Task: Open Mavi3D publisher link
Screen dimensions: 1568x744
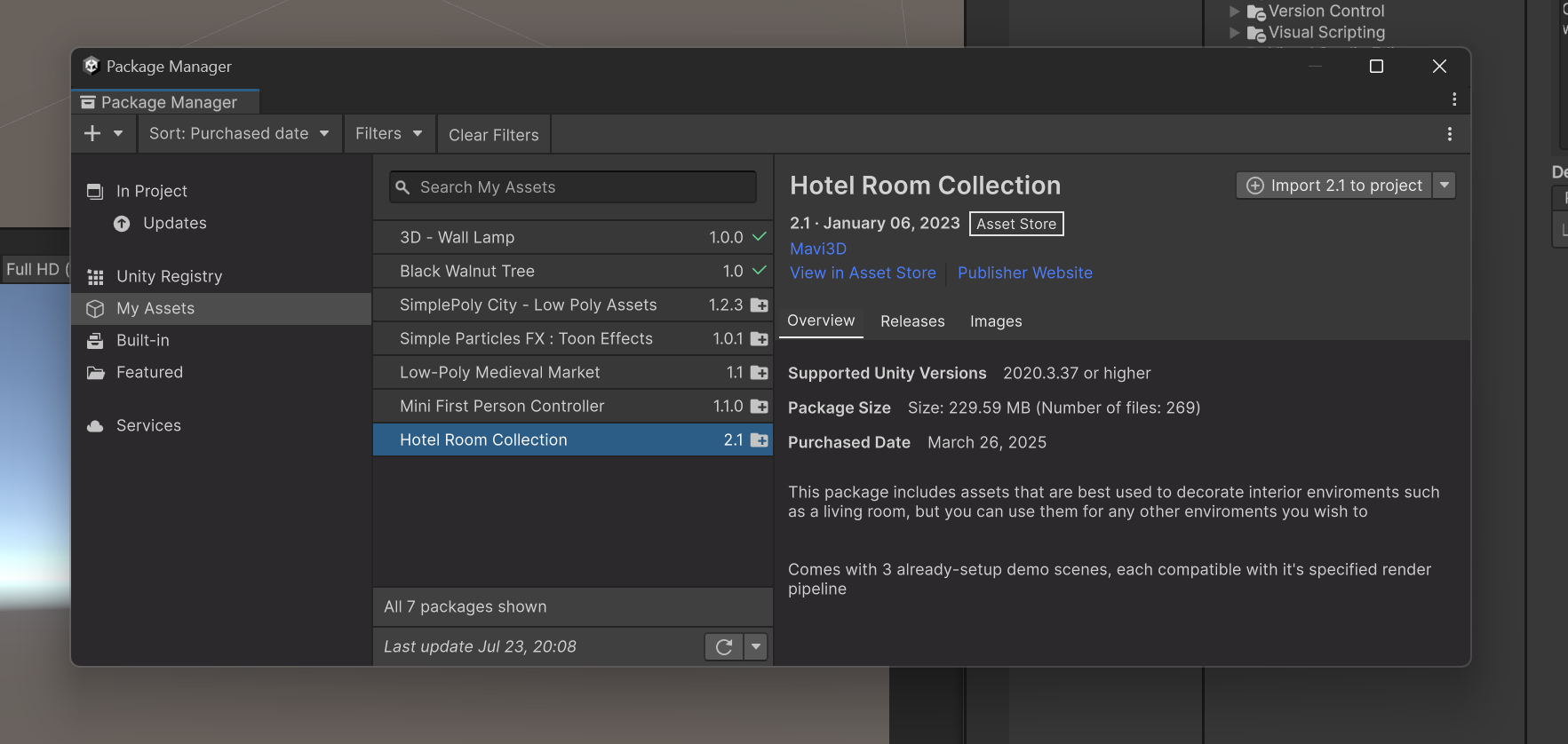Action: point(818,249)
